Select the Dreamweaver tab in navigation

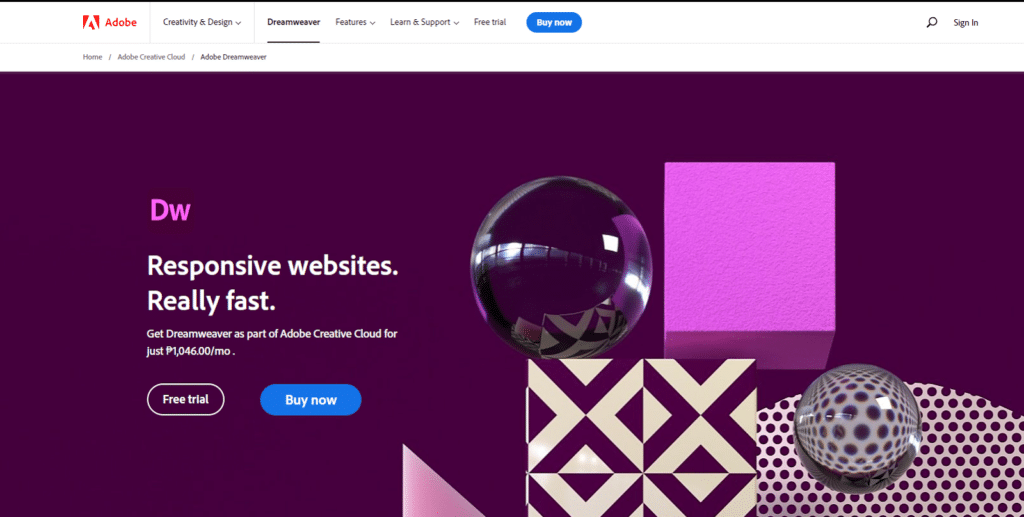point(293,22)
